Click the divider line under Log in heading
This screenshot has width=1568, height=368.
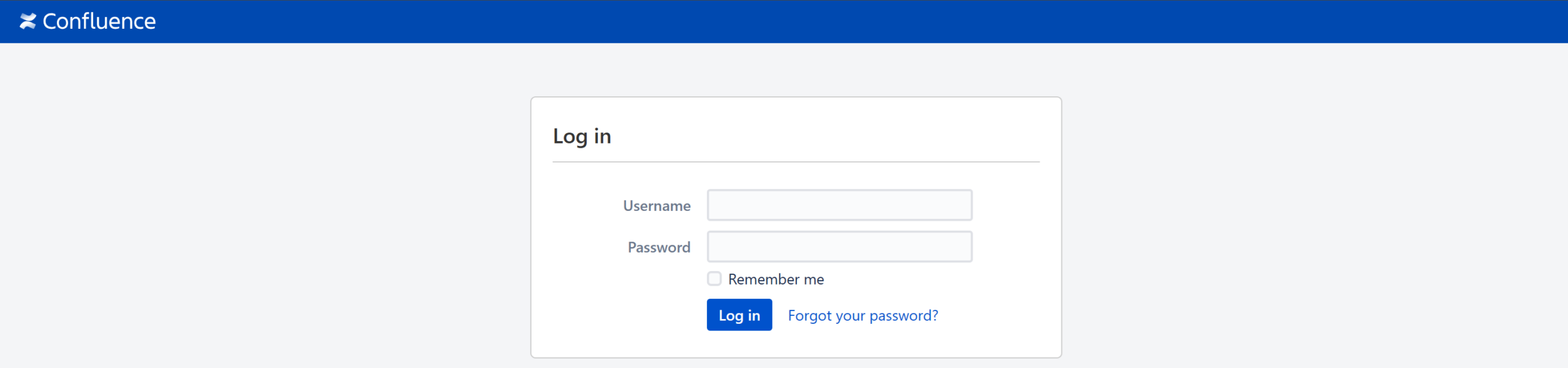796,162
